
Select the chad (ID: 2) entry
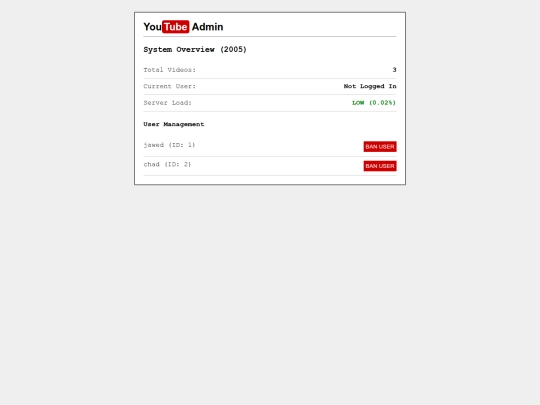click(167, 164)
